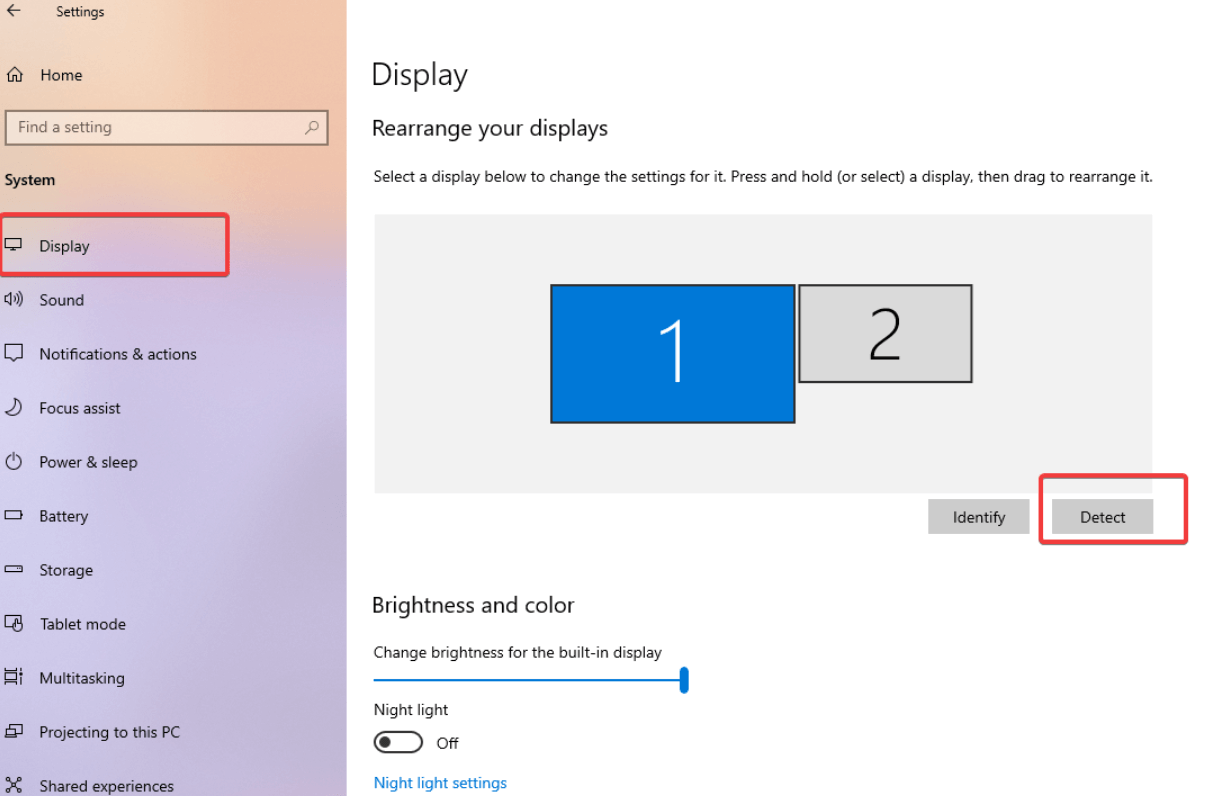
Task: Switch Night light off using its slider toggle
Action: (x=398, y=742)
